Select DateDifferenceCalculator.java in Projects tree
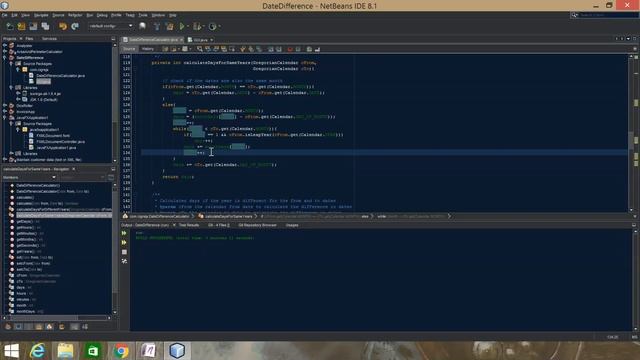 [x=60, y=76]
